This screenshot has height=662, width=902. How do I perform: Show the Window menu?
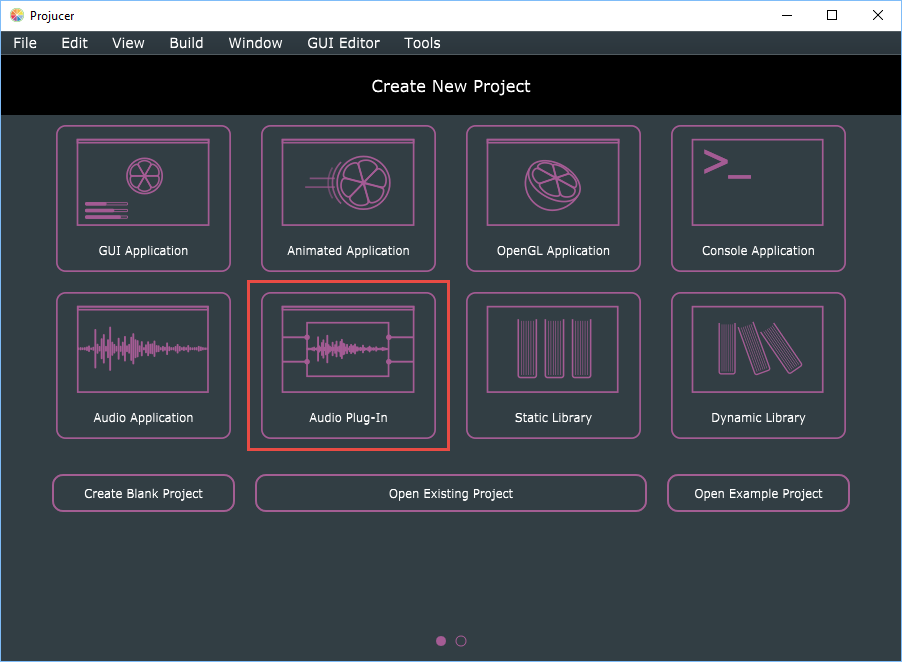click(255, 43)
